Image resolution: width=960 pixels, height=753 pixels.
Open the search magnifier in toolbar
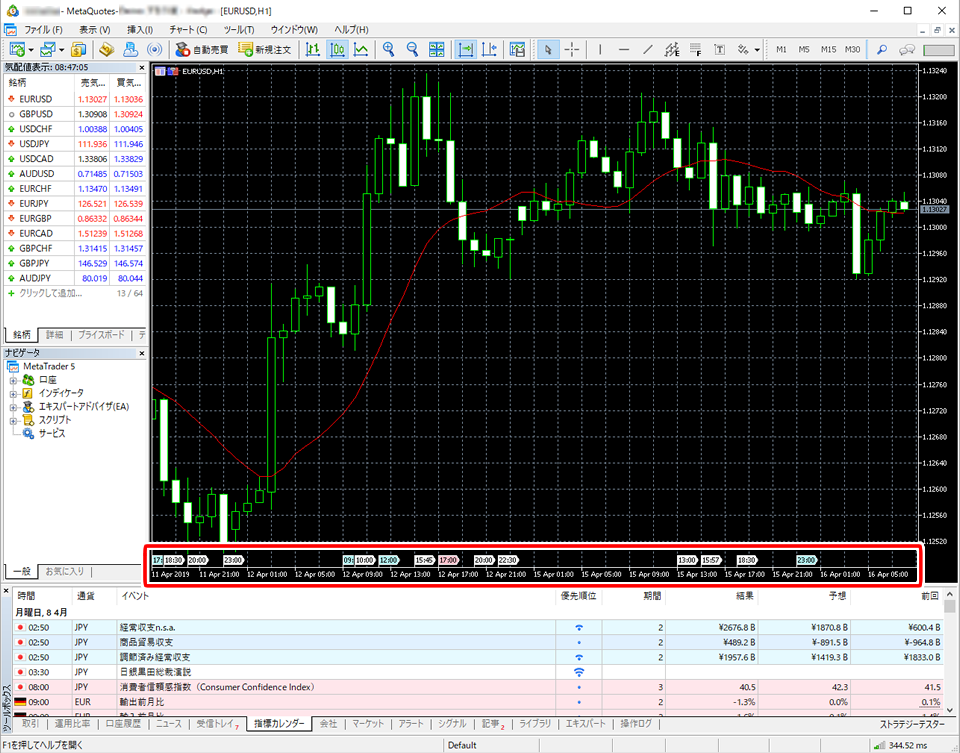[881, 49]
